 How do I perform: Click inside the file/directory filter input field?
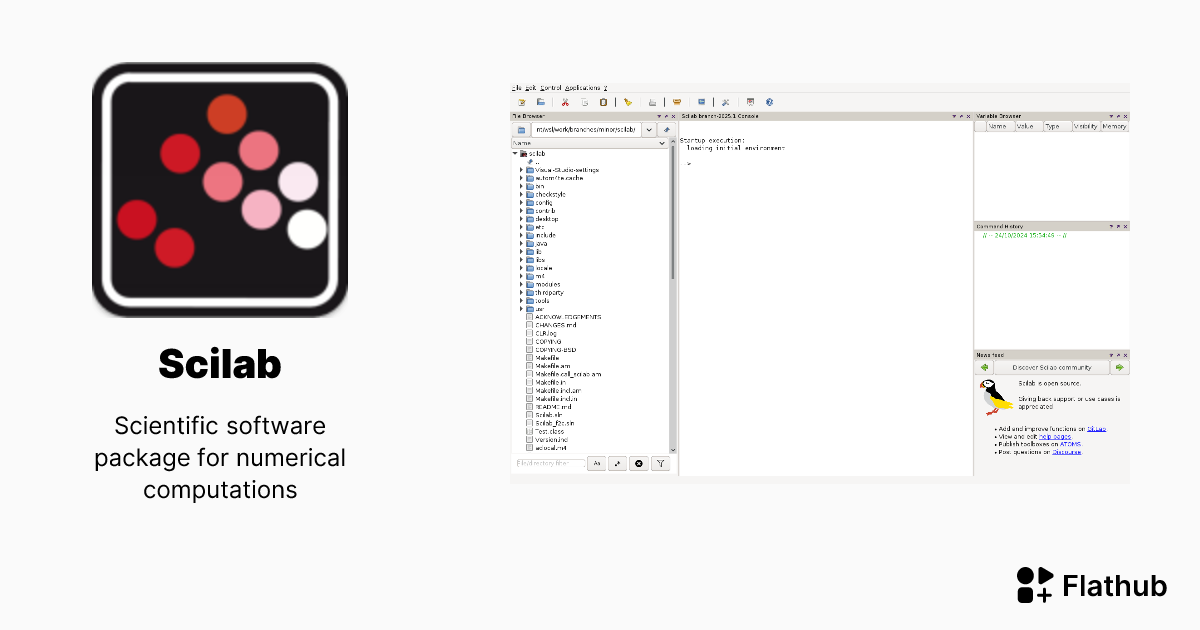click(552, 463)
